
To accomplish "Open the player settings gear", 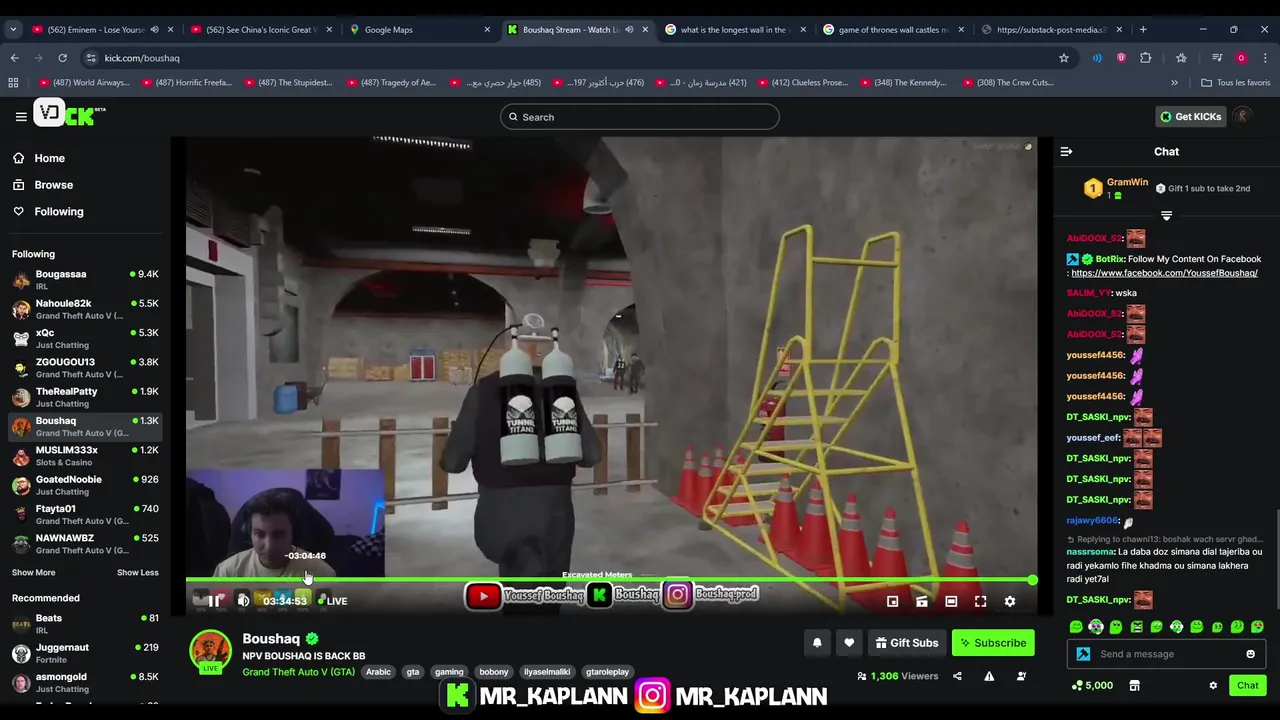I will 1010,601.
